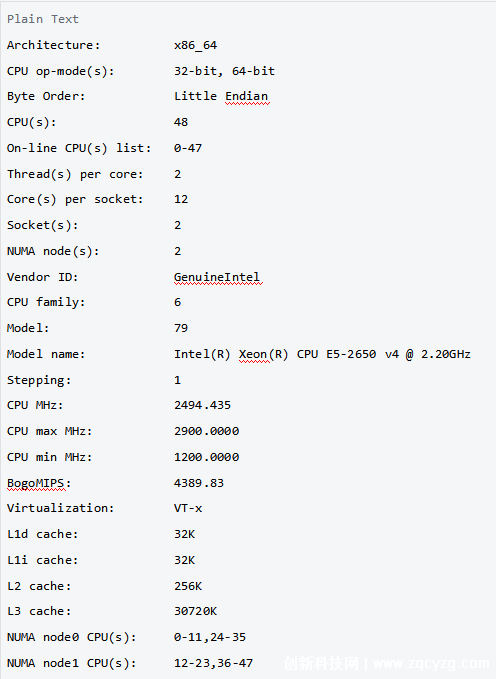Click the BogoMIPS label

(x=36, y=483)
